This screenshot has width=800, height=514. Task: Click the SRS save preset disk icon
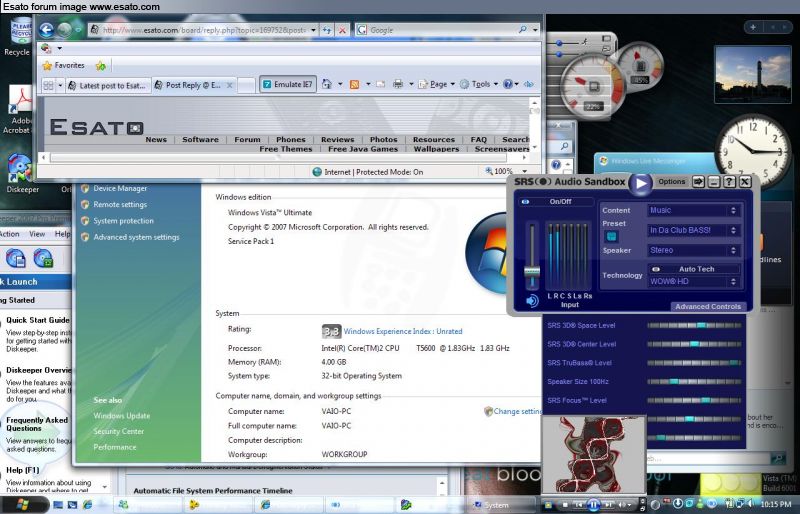(611, 236)
